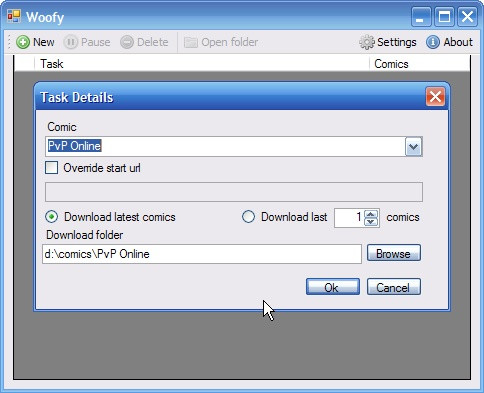Click the green New task icon
Viewport: 484px width, 393px height.
23,42
